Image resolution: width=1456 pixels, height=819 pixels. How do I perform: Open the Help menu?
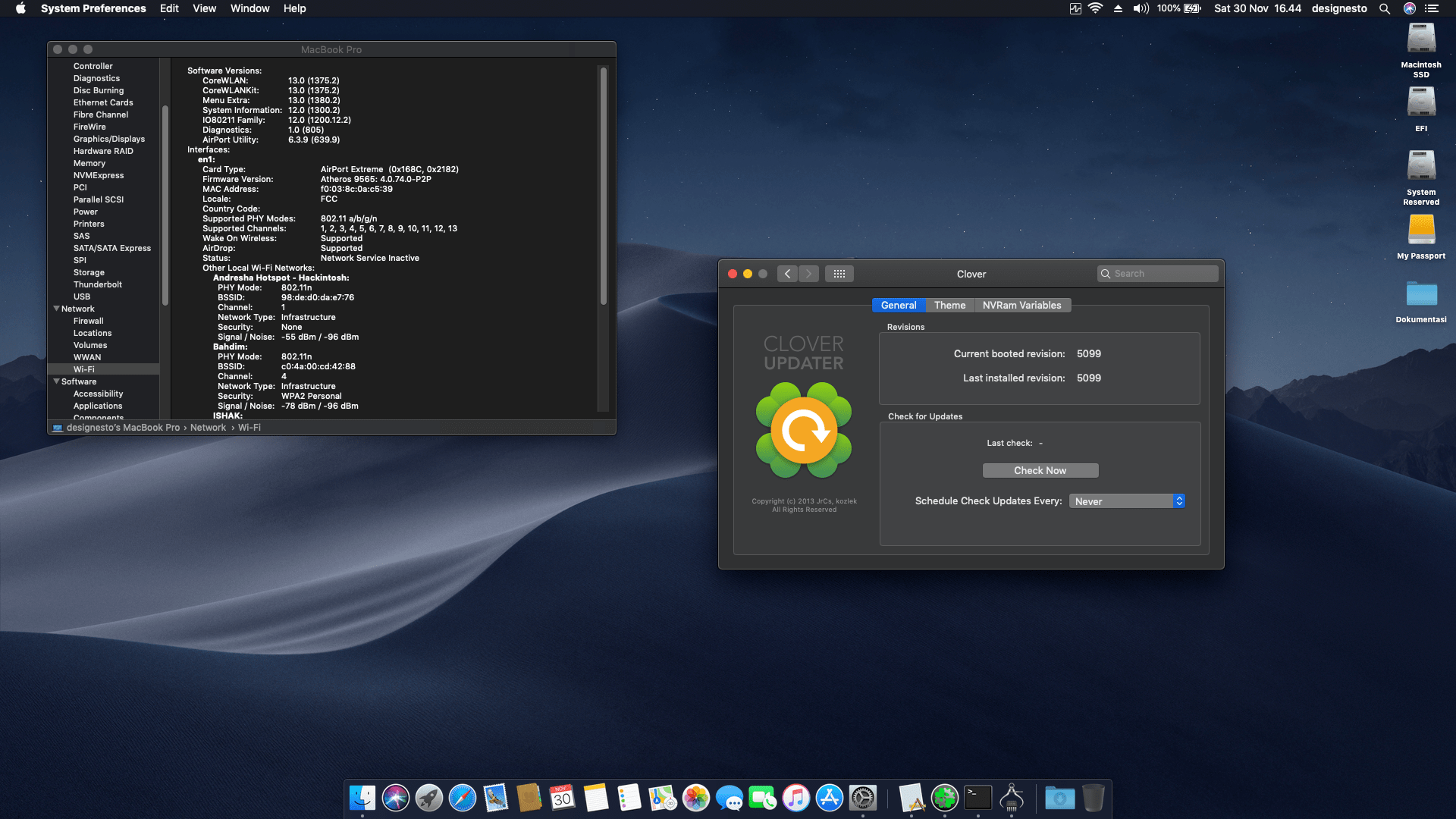[294, 8]
